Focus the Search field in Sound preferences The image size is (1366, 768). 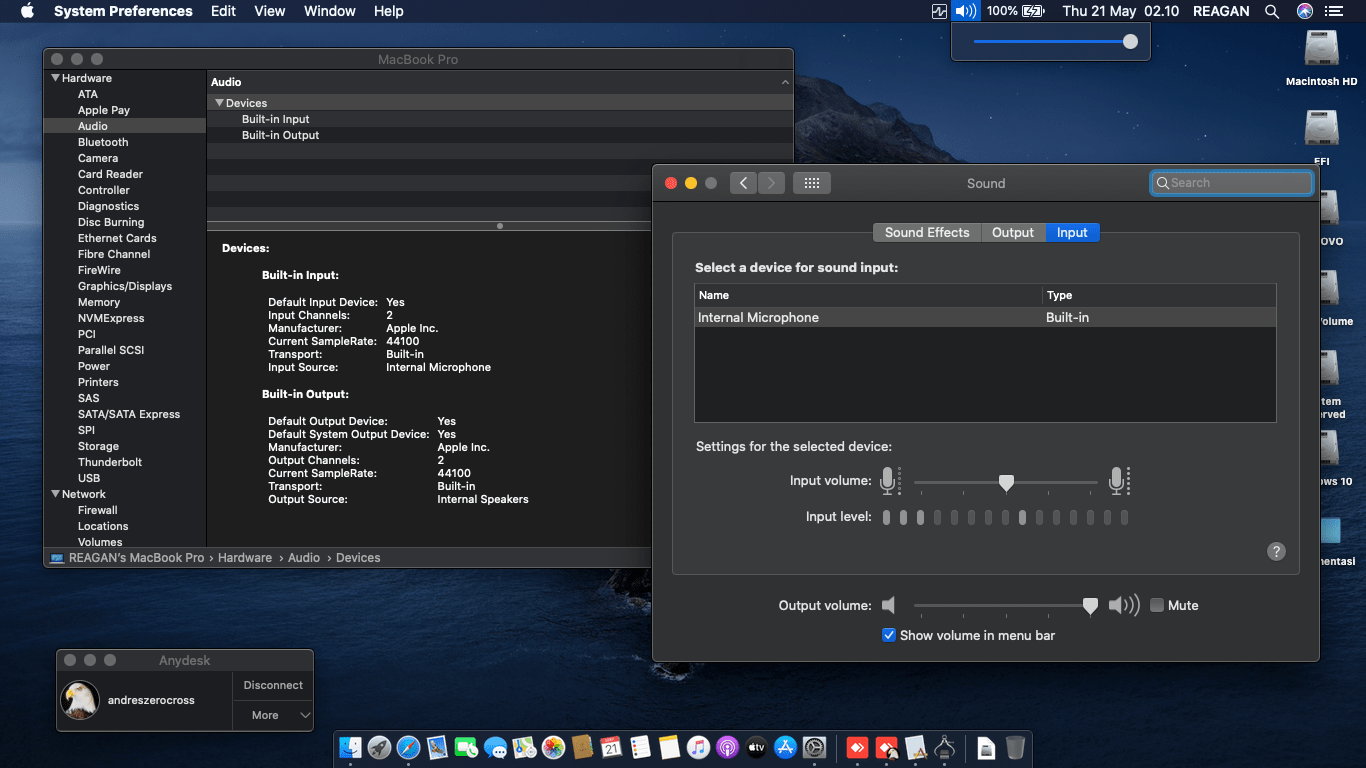point(1232,183)
